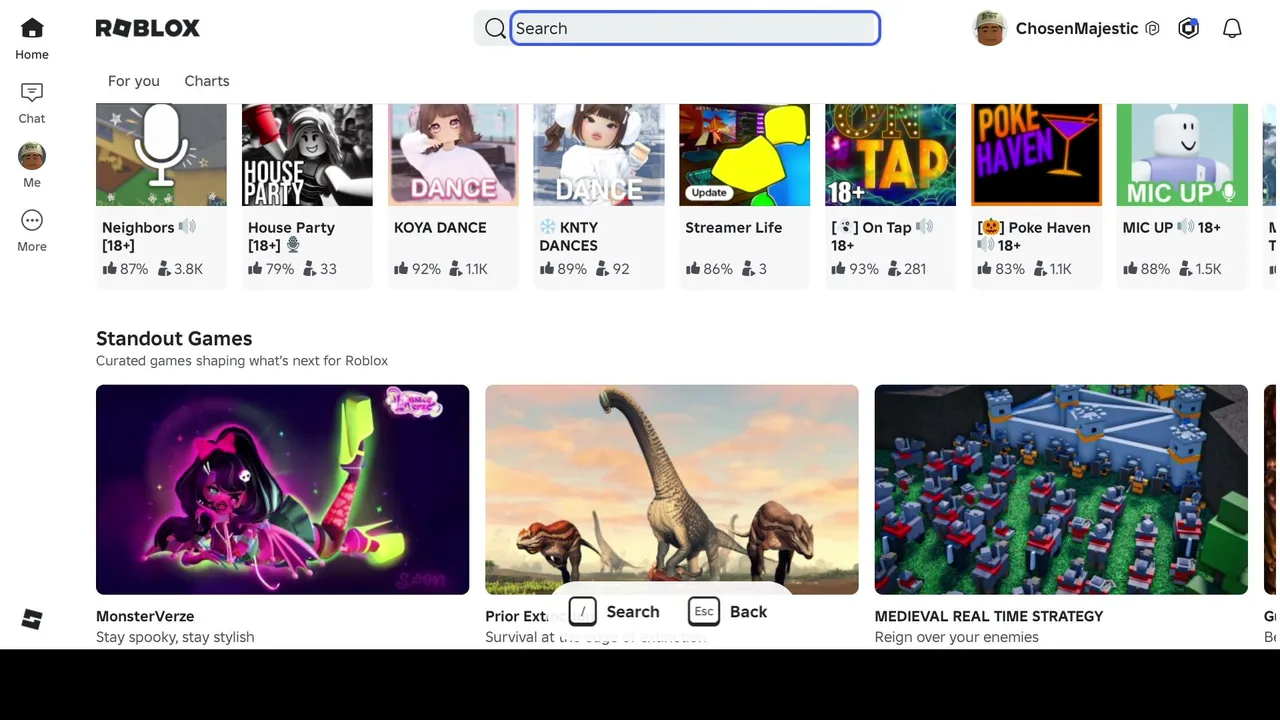Click the ChosenMajestic profile avatar

point(989,28)
